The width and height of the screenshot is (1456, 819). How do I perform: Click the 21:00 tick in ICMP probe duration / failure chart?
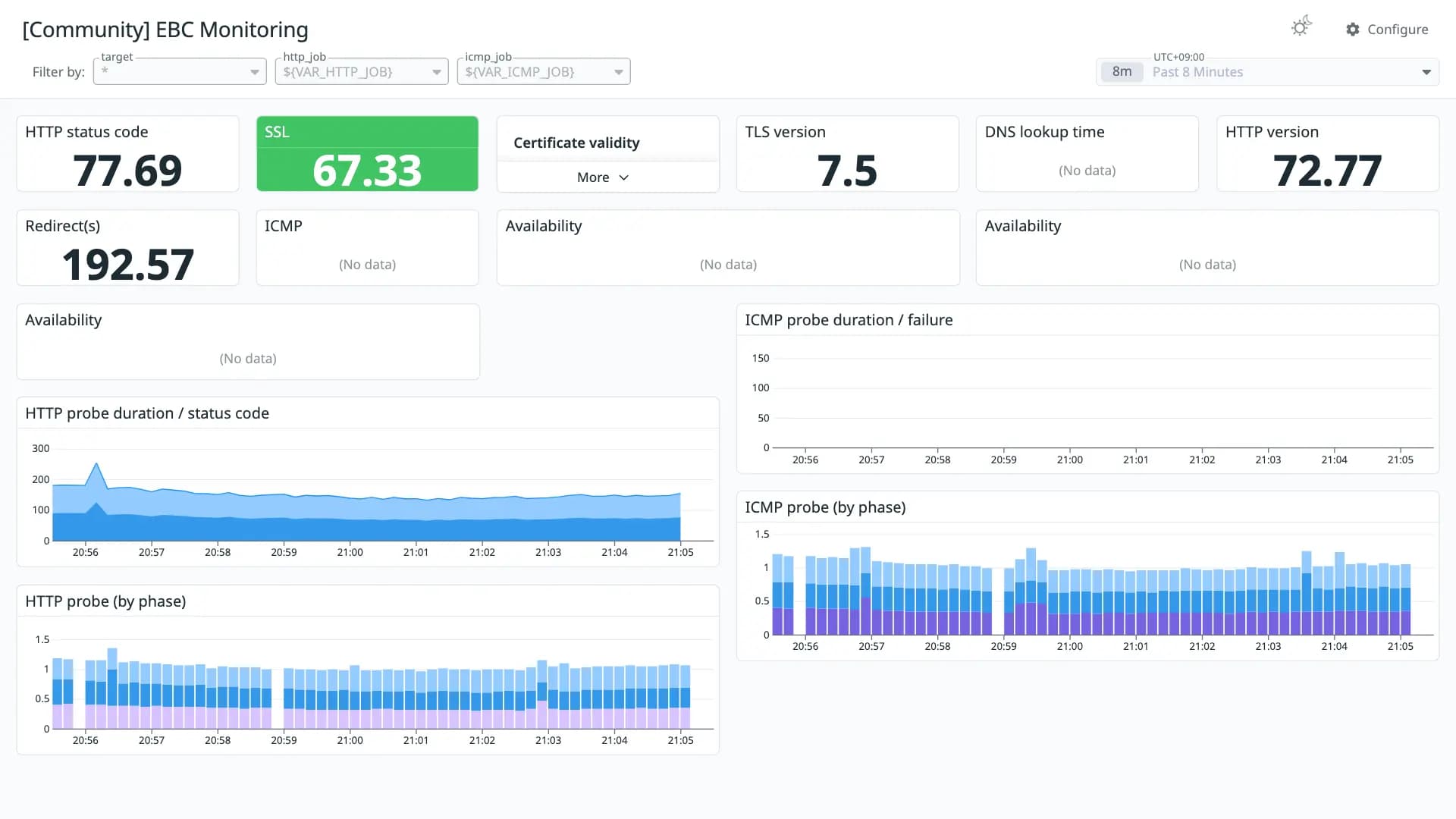click(x=1069, y=460)
